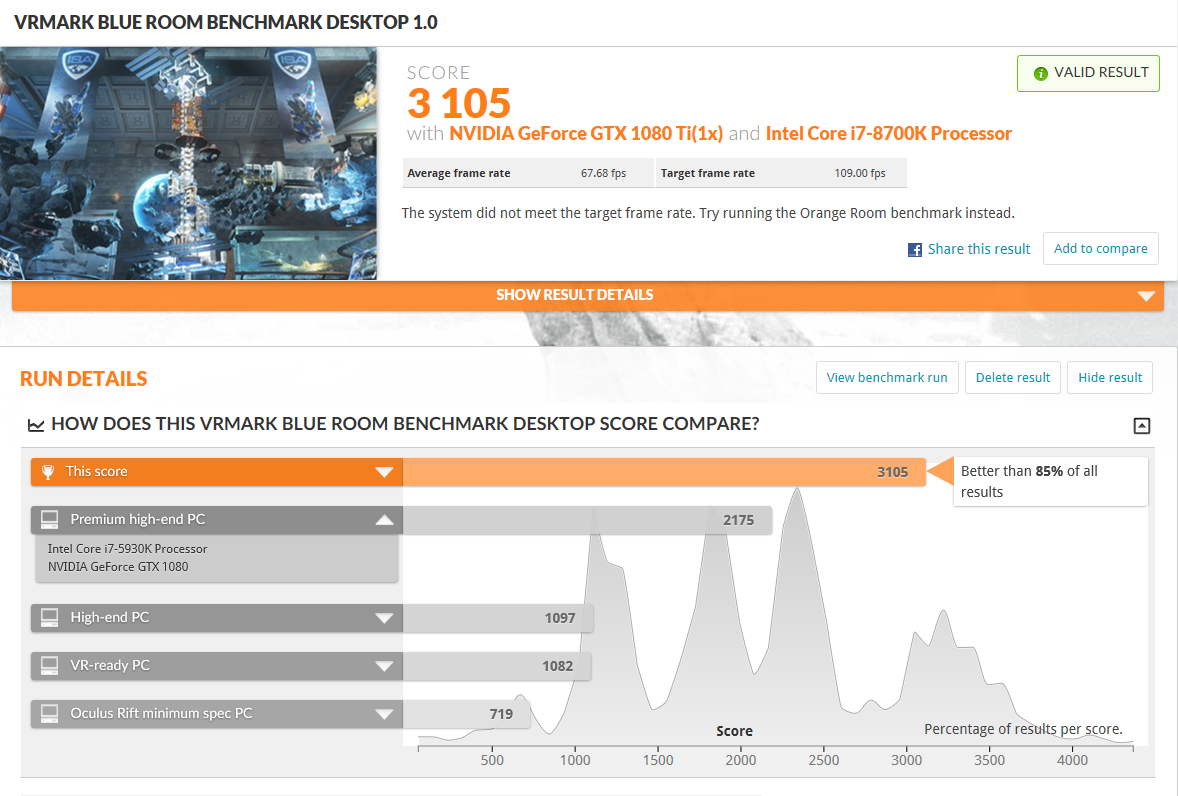The height and width of the screenshot is (796, 1178).
Task: Open View benchmark run
Action: [x=887, y=378]
